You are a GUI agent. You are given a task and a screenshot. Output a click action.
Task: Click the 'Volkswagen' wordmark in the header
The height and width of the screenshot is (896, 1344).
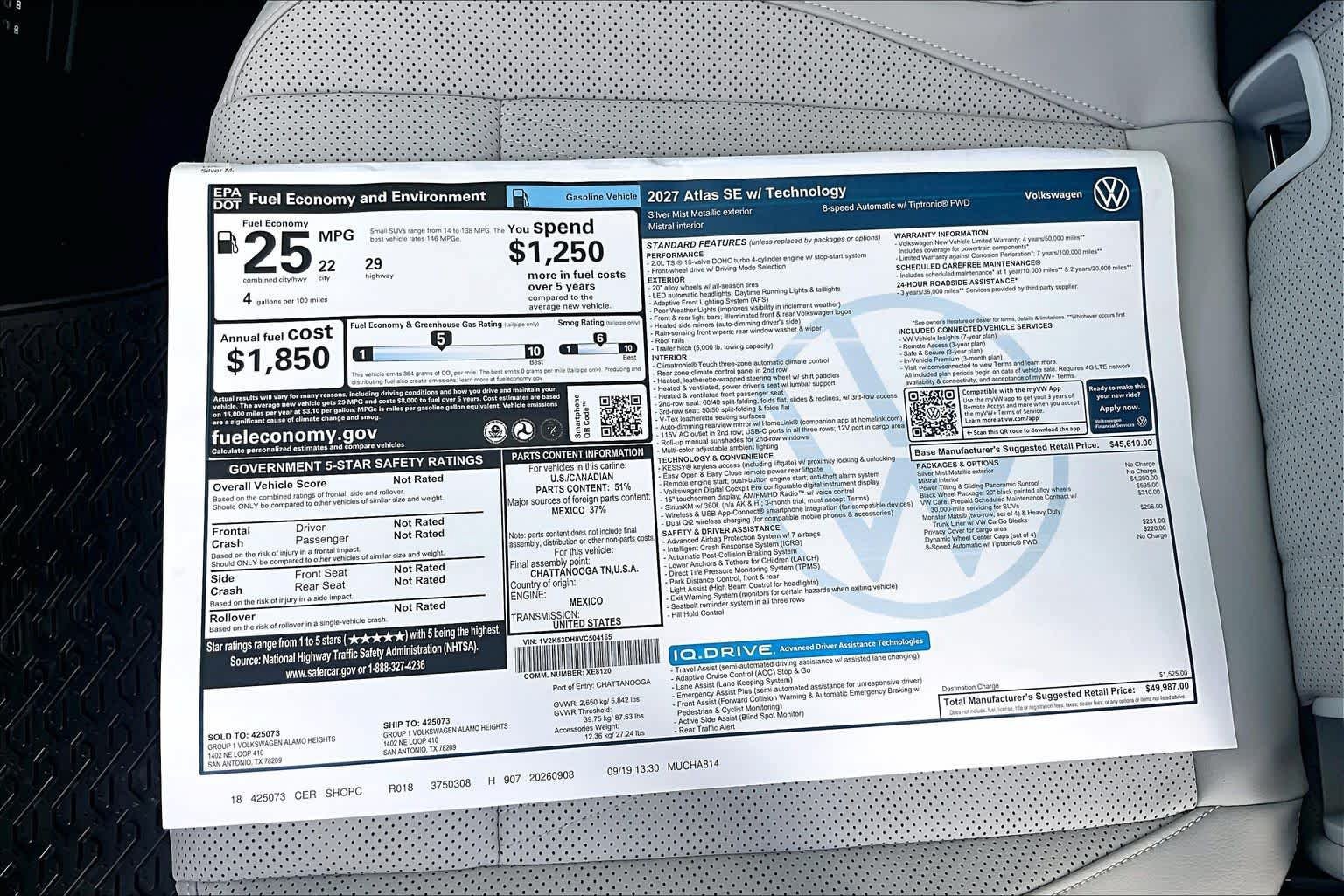pos(1053,195)
